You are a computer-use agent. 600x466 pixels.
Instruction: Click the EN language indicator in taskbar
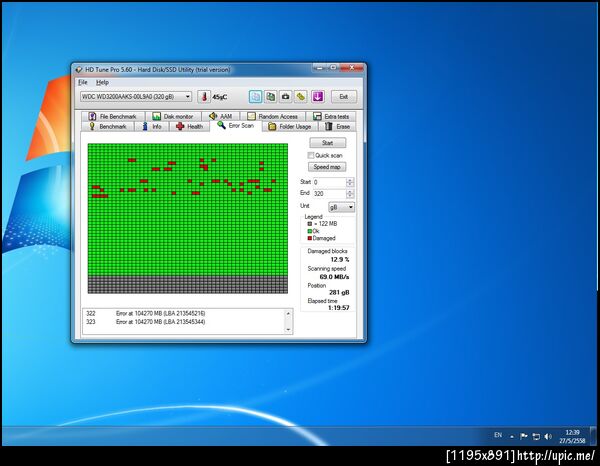(497, 435)
